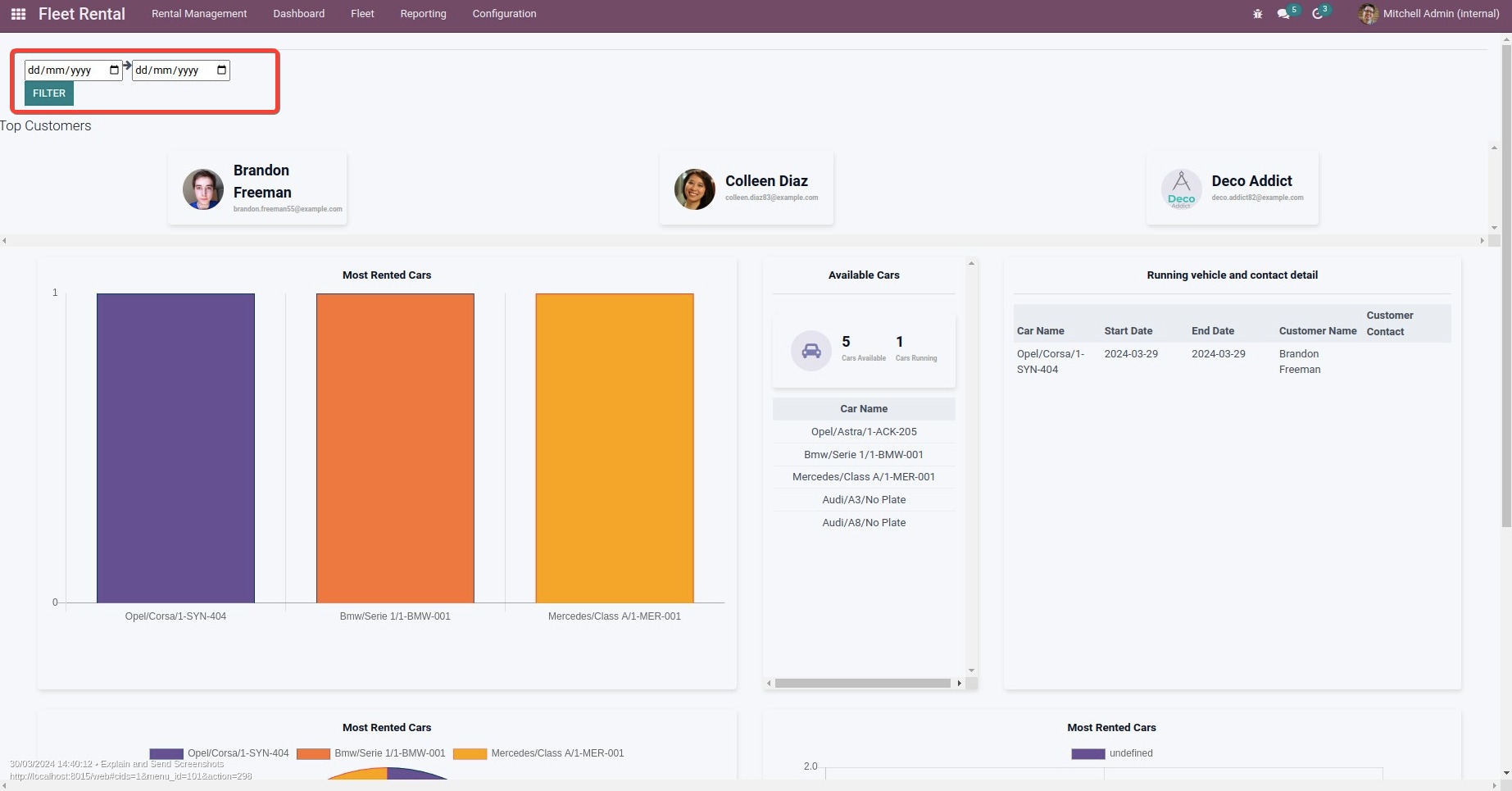Click colleen.diaz83@example.com email

click(771, 198)
